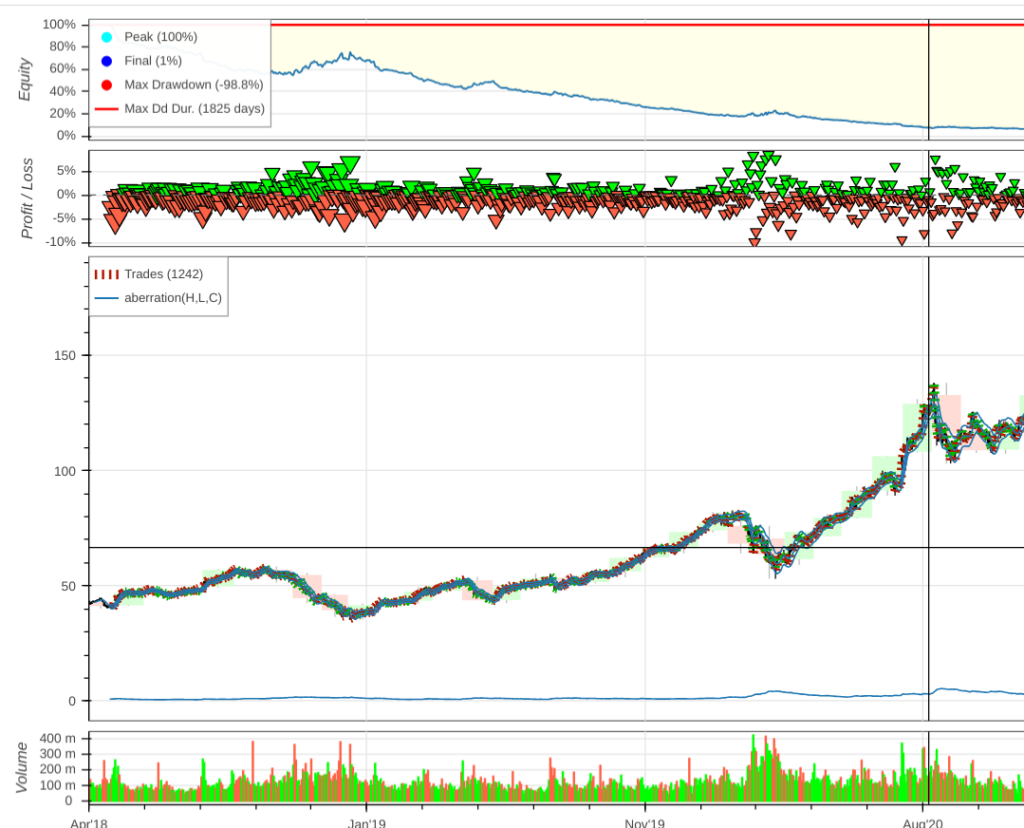Click the blue aberration line legend glyph
Screen dimensions: 1024x828
106,298
